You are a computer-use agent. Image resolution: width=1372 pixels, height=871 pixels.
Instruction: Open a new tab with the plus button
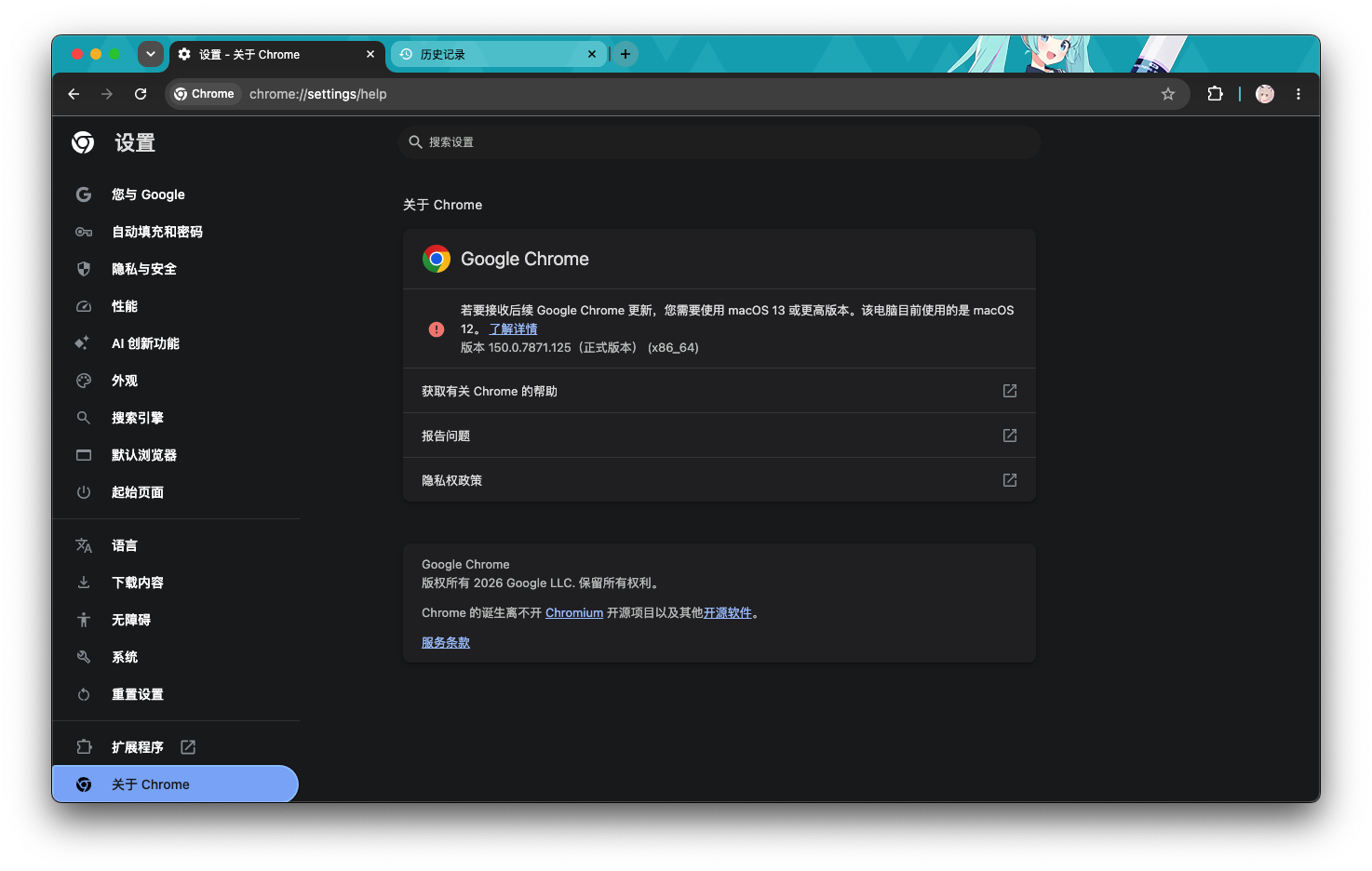click(x=625, y=54)
